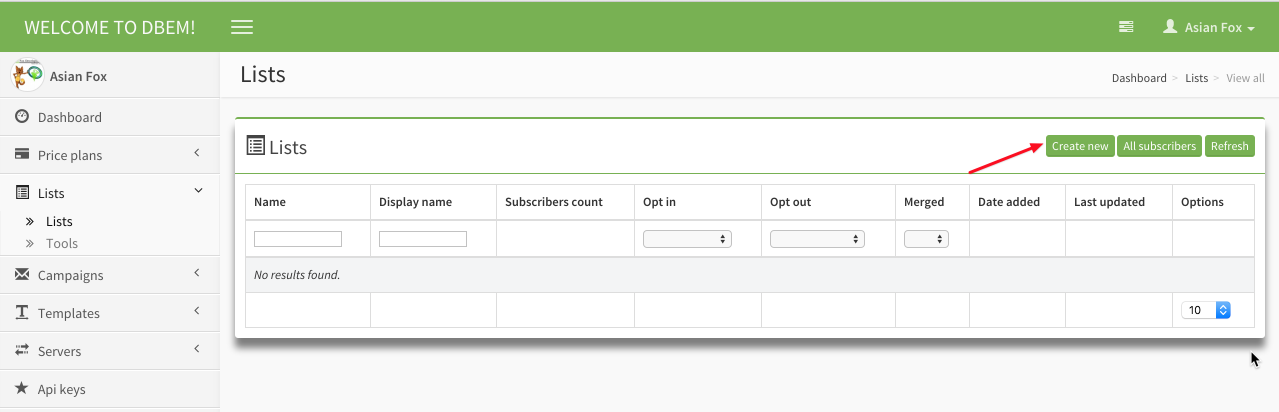
Task: Open the Opt out filter dropdown
Action: coord(817,239)
